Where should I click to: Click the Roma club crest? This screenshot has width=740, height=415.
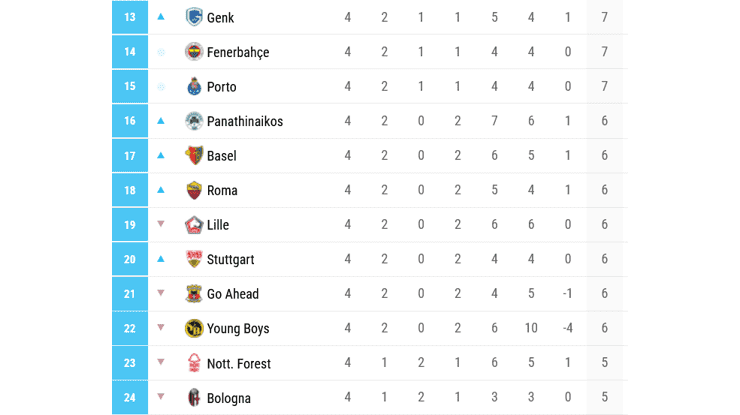pyautogui.click(x=194, y=190)
